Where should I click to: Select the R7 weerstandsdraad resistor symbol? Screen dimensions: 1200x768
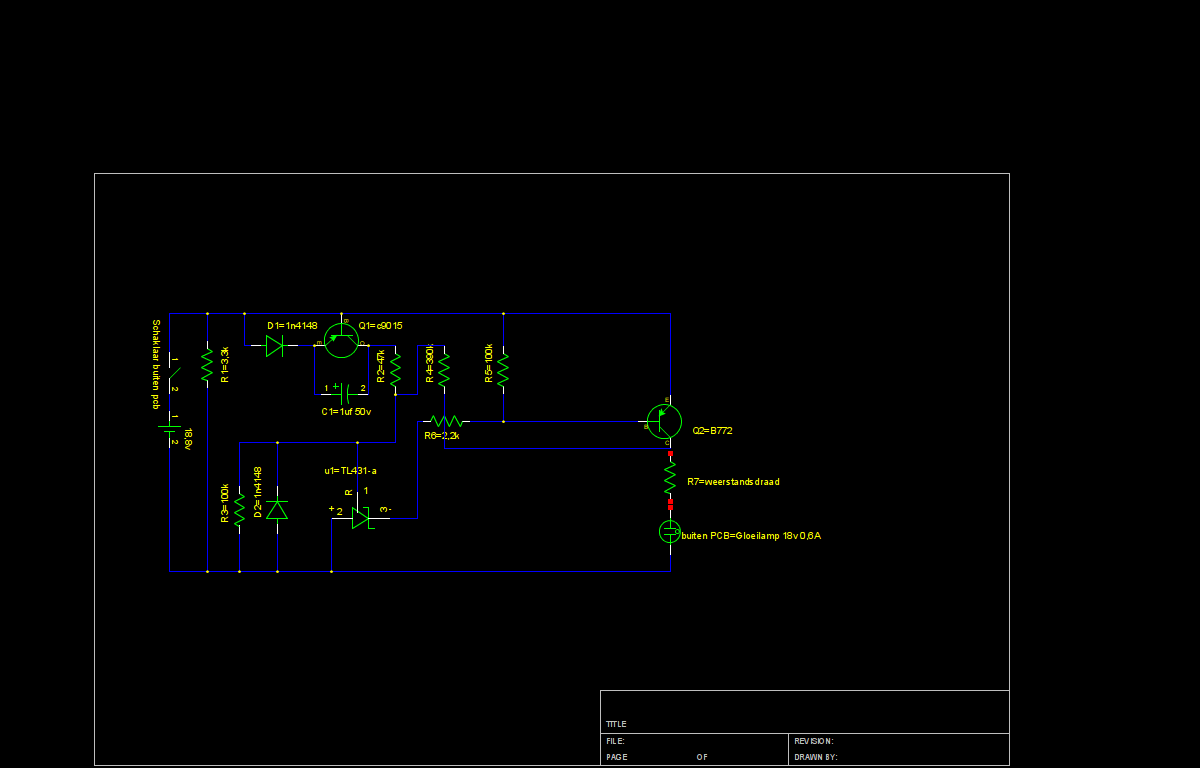click(670, 477)
